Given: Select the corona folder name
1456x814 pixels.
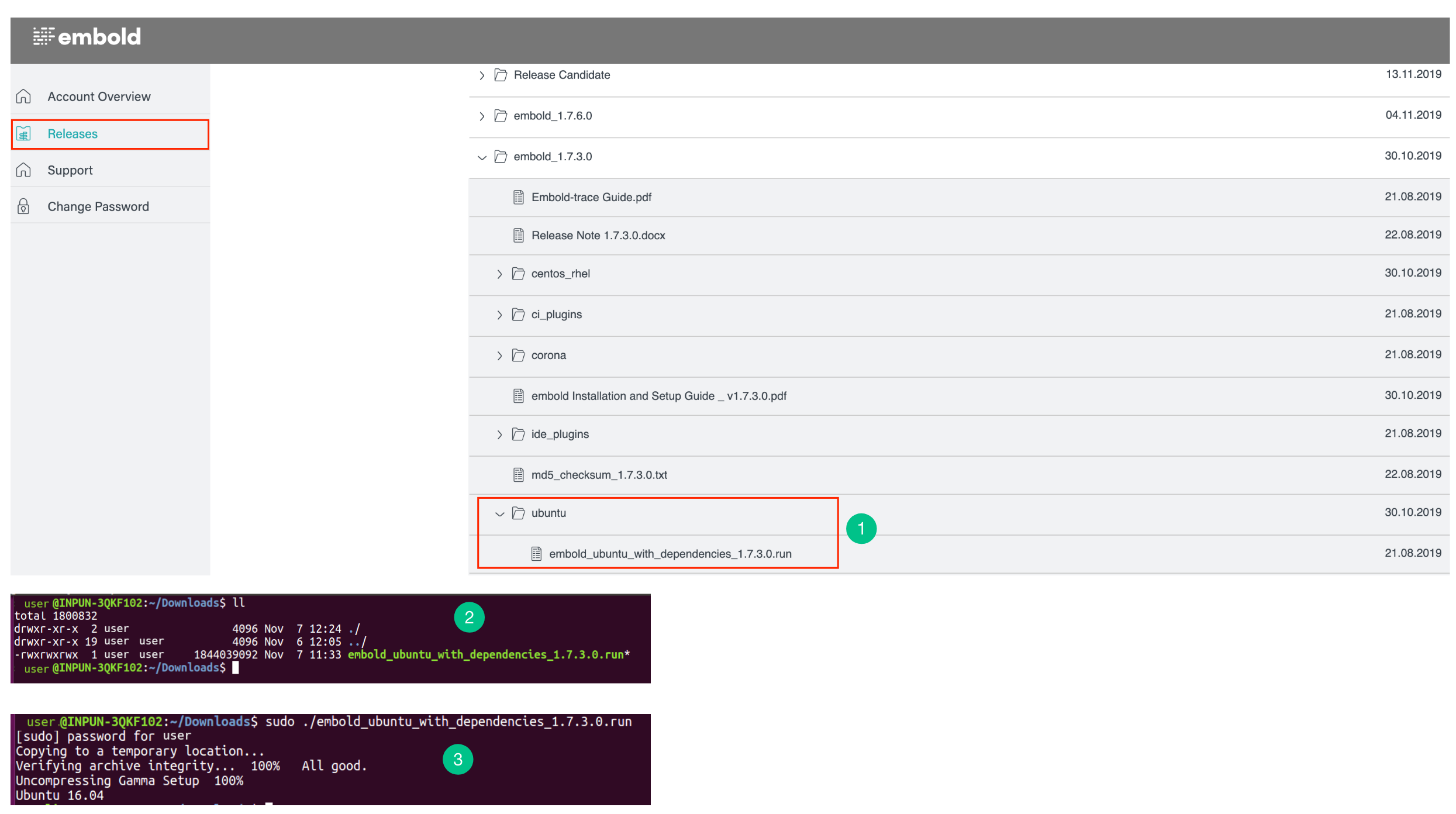Looking at the screenshot, I should click(548, 356).
